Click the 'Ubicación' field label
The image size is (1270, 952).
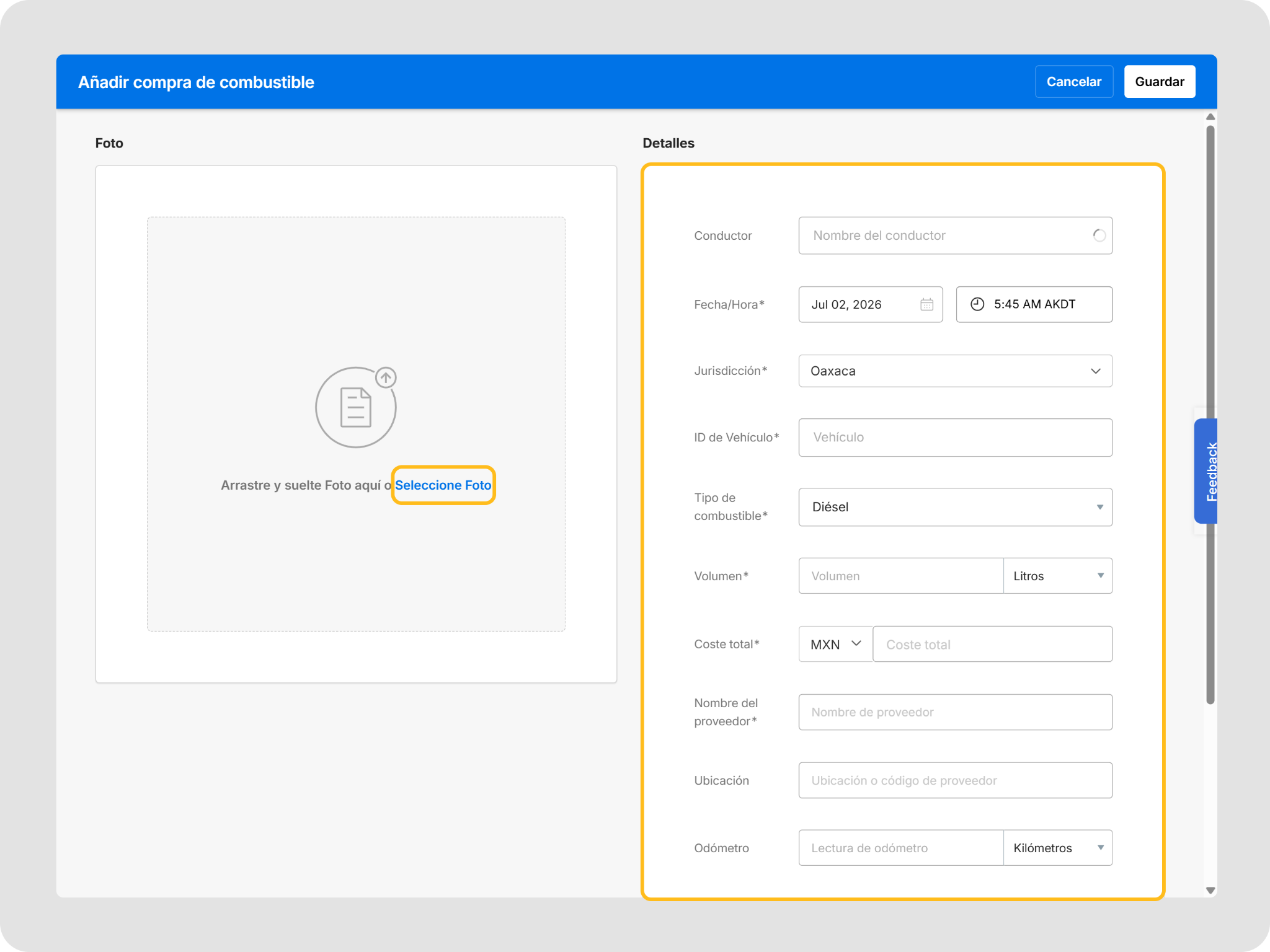(x=722, y=780)
